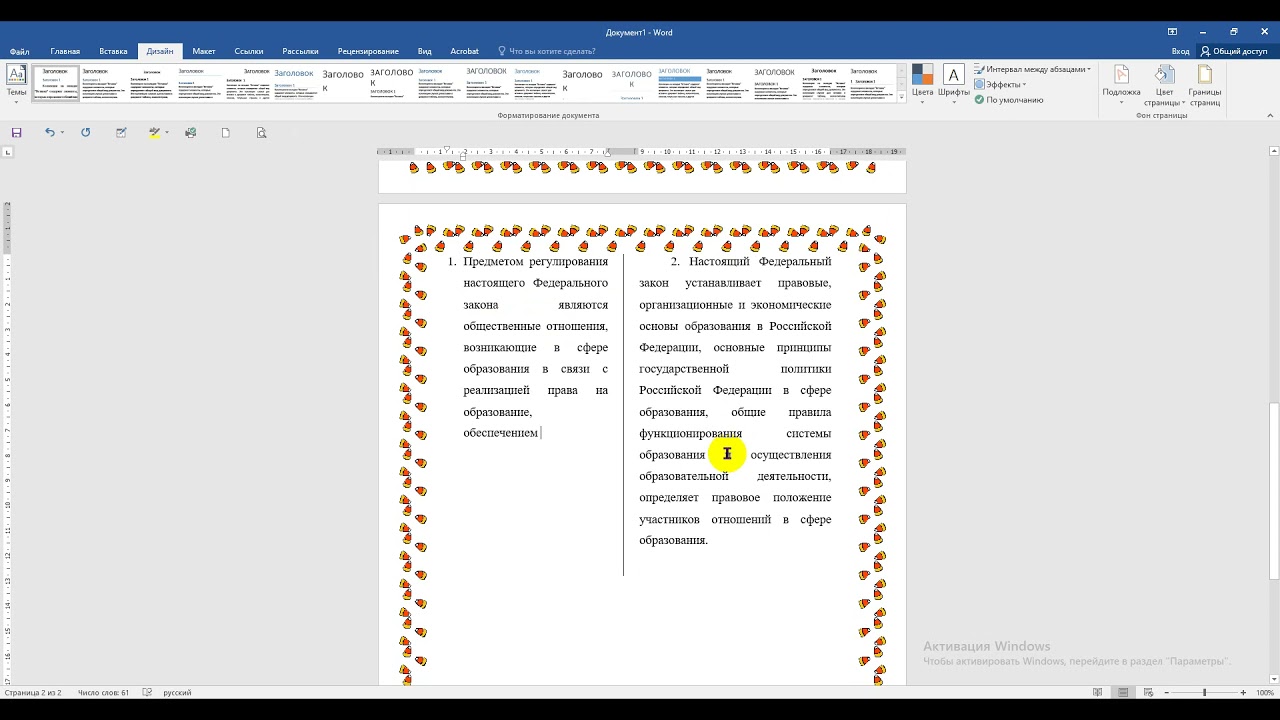Click the Fonts dropdown arrow below label
Screen dimensions: 1280x720
[954, 101]
